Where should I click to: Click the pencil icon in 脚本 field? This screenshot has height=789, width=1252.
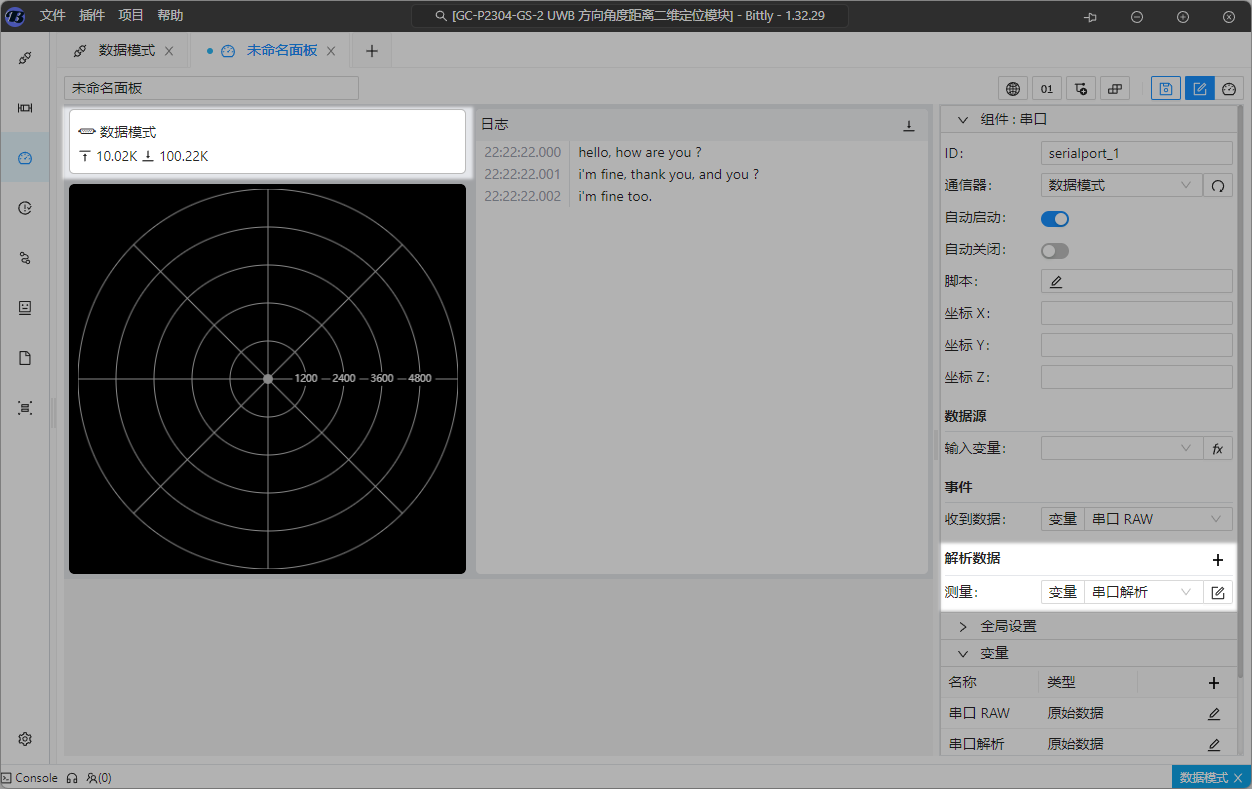pos(1056,282)
